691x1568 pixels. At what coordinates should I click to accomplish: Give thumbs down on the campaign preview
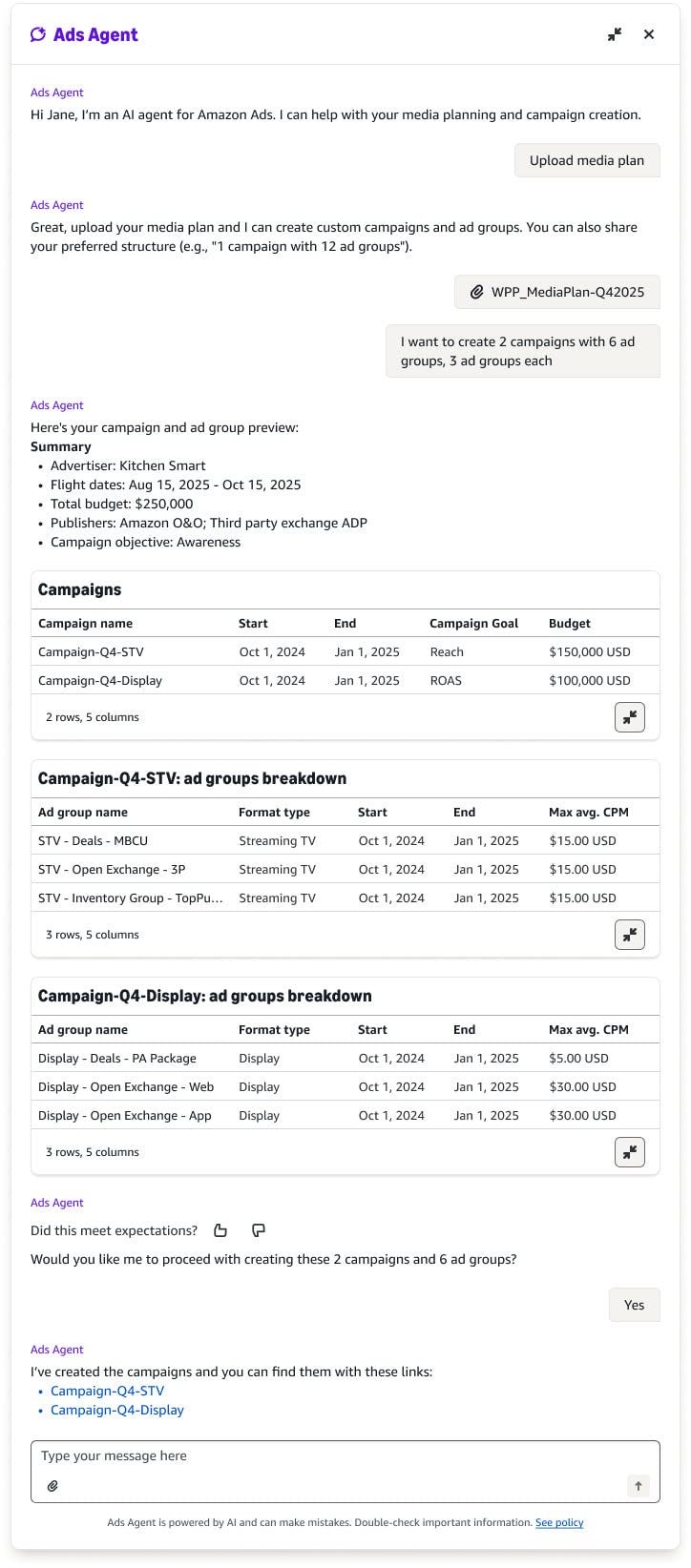pyautogui.click(x=258, y=1230)
